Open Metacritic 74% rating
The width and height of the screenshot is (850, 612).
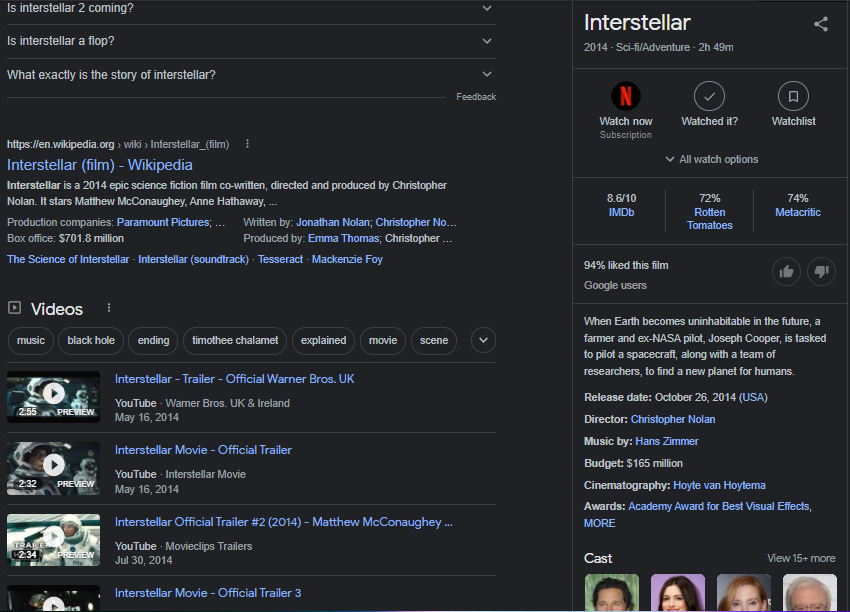(x=797, y=205)
